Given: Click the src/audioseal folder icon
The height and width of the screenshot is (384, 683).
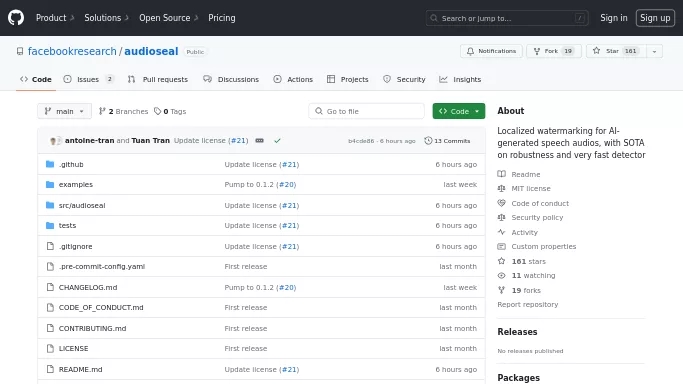Looking at the screenshot, I should point(50,205).
